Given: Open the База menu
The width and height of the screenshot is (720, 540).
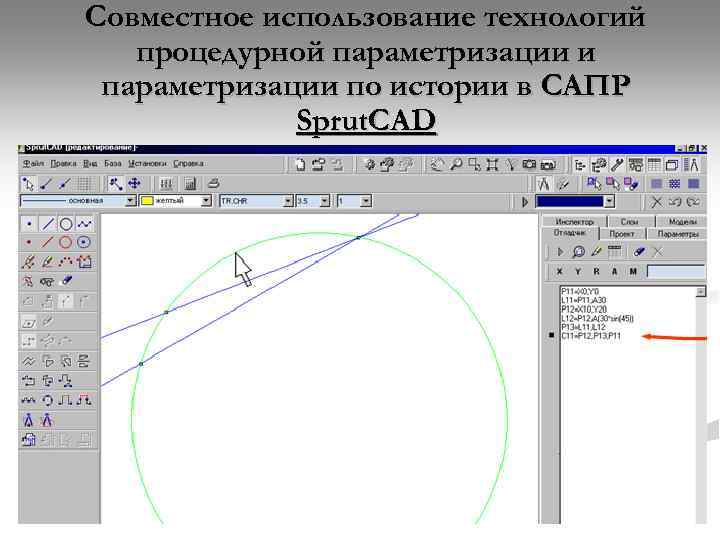Looking at the screenshot, I should 112,163.
